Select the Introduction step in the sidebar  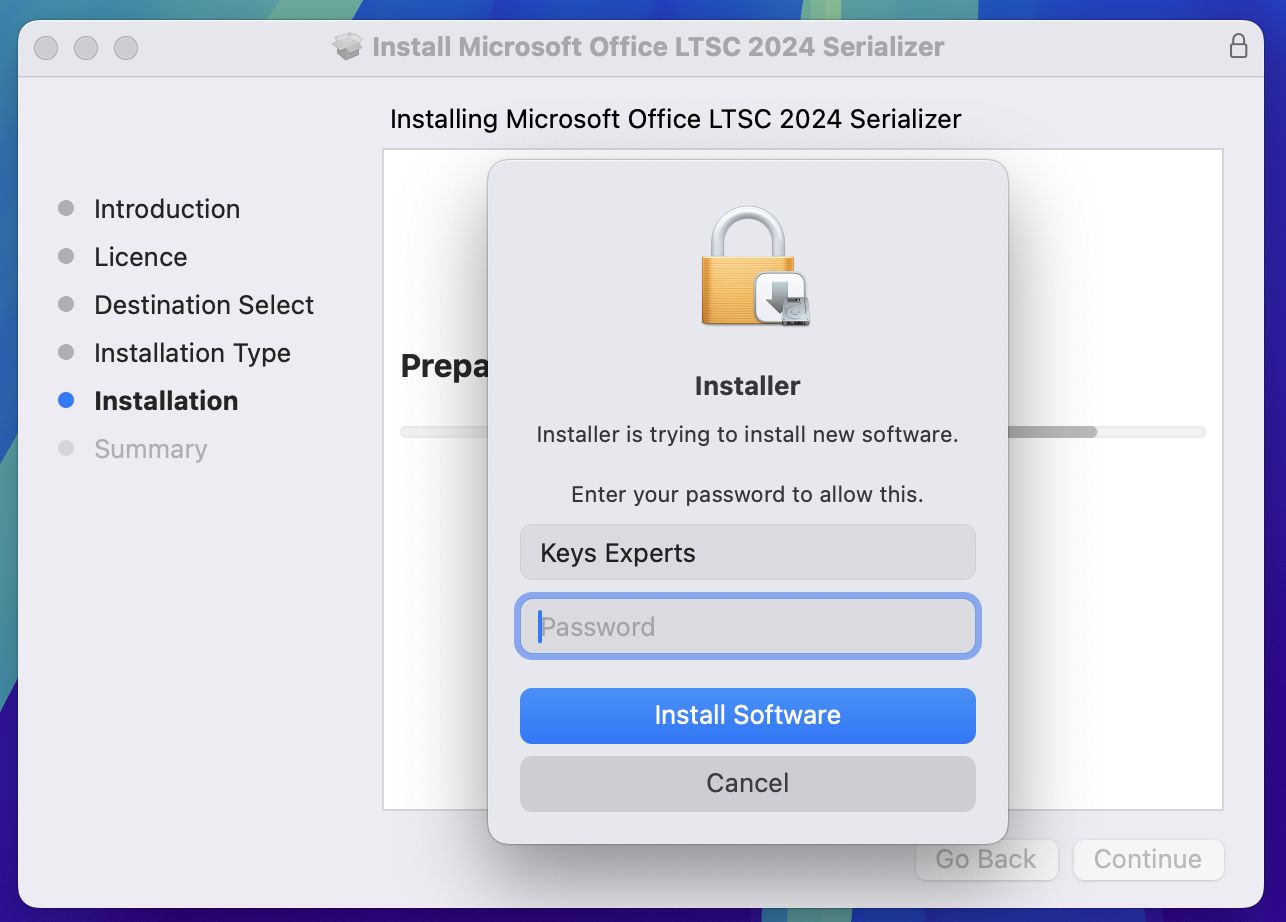coord(167,209)
